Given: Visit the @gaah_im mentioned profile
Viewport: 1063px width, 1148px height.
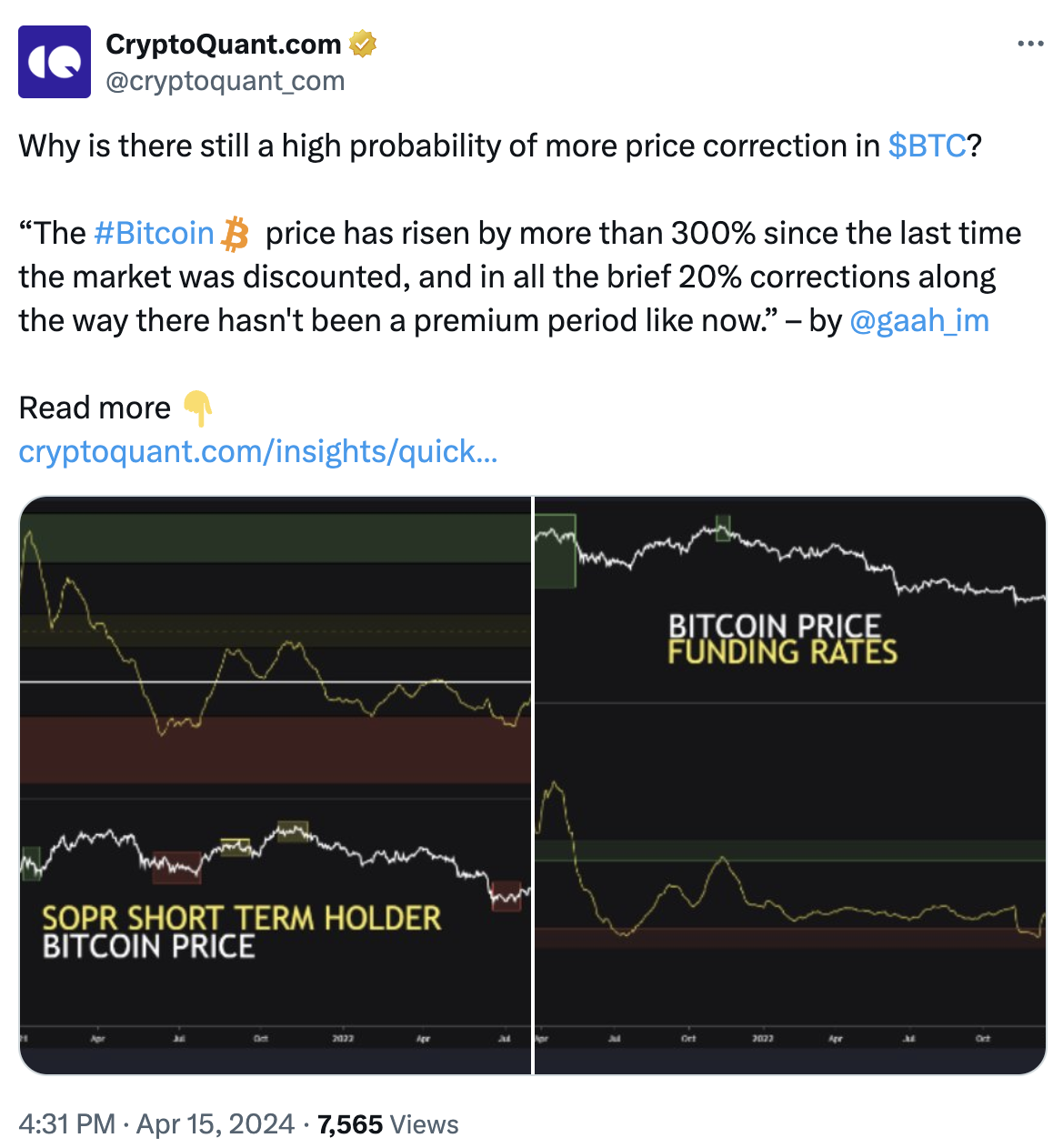Looking at the screenshot, I should 919,321.
